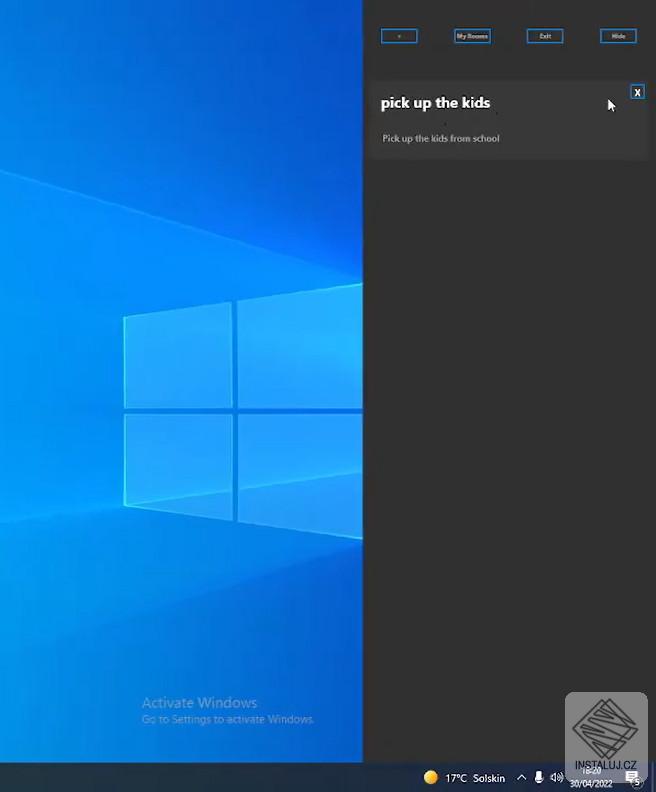Open the notification action center icon
Viewport: 656px width, 792px height.
[633, 778]
